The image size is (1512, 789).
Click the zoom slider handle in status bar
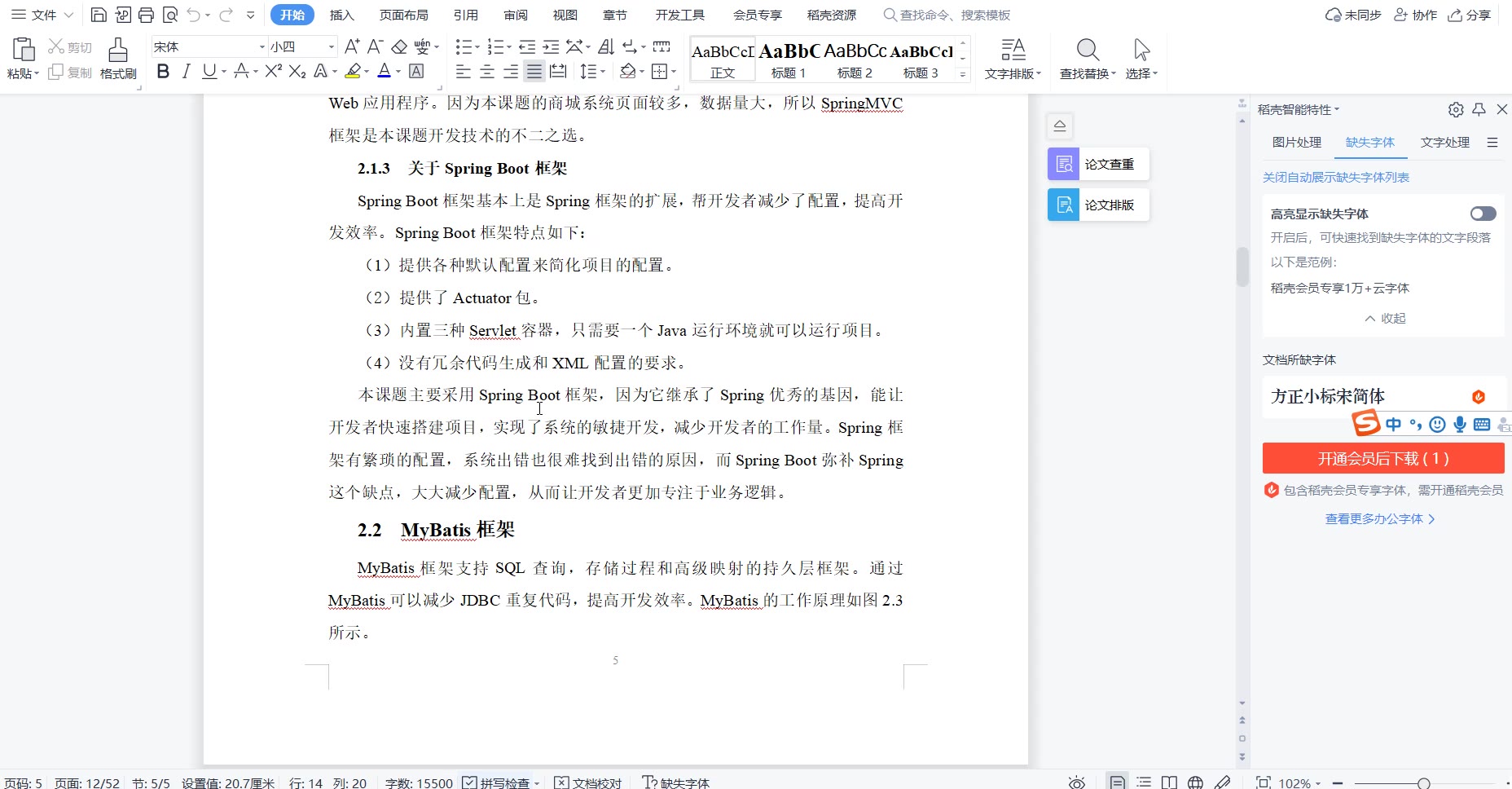(x=1423, y=782)
